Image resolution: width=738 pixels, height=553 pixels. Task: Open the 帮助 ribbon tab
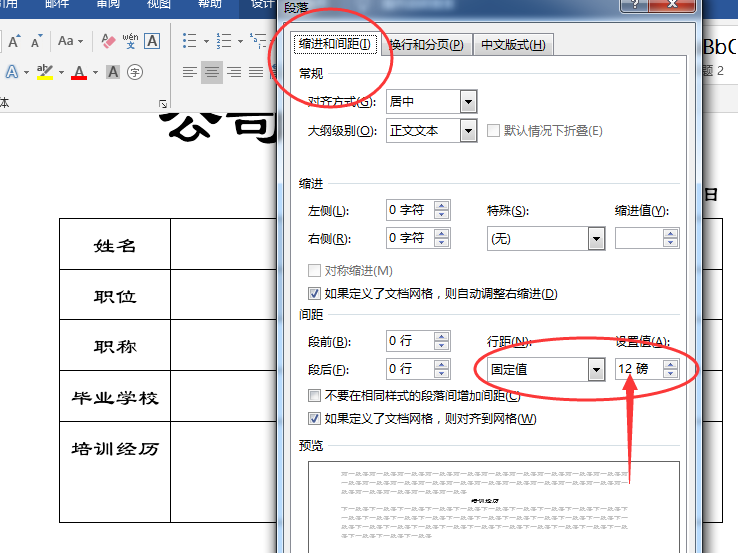(x=209, y=5)
